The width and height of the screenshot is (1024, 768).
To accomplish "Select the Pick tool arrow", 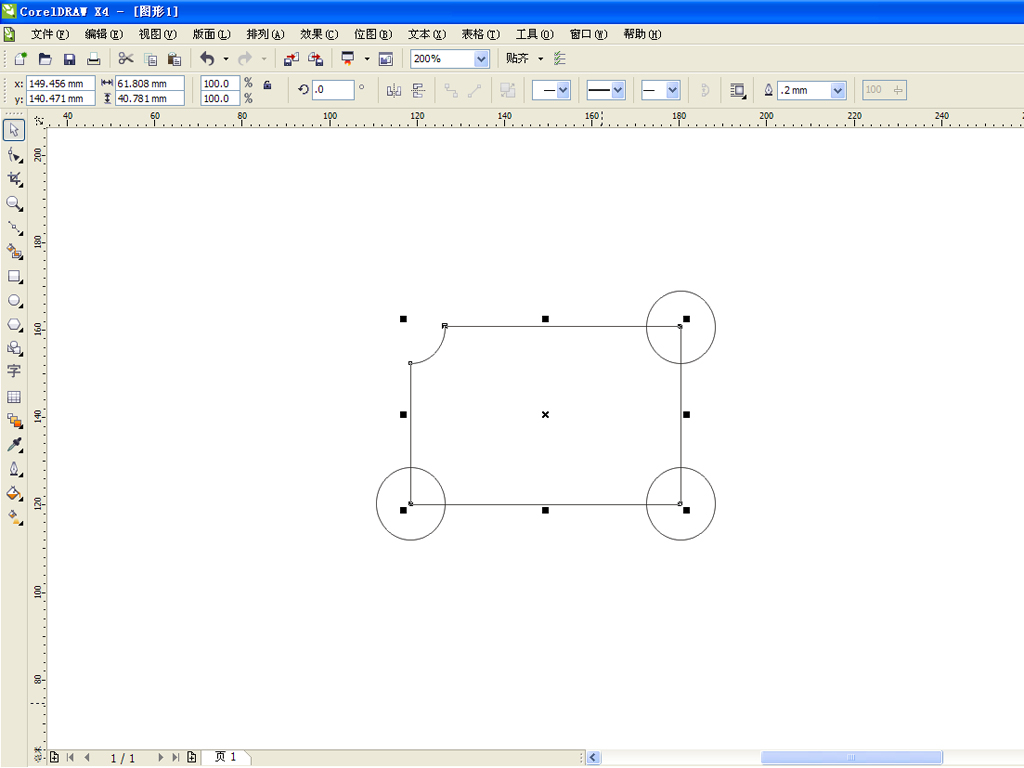I will 14,129.
